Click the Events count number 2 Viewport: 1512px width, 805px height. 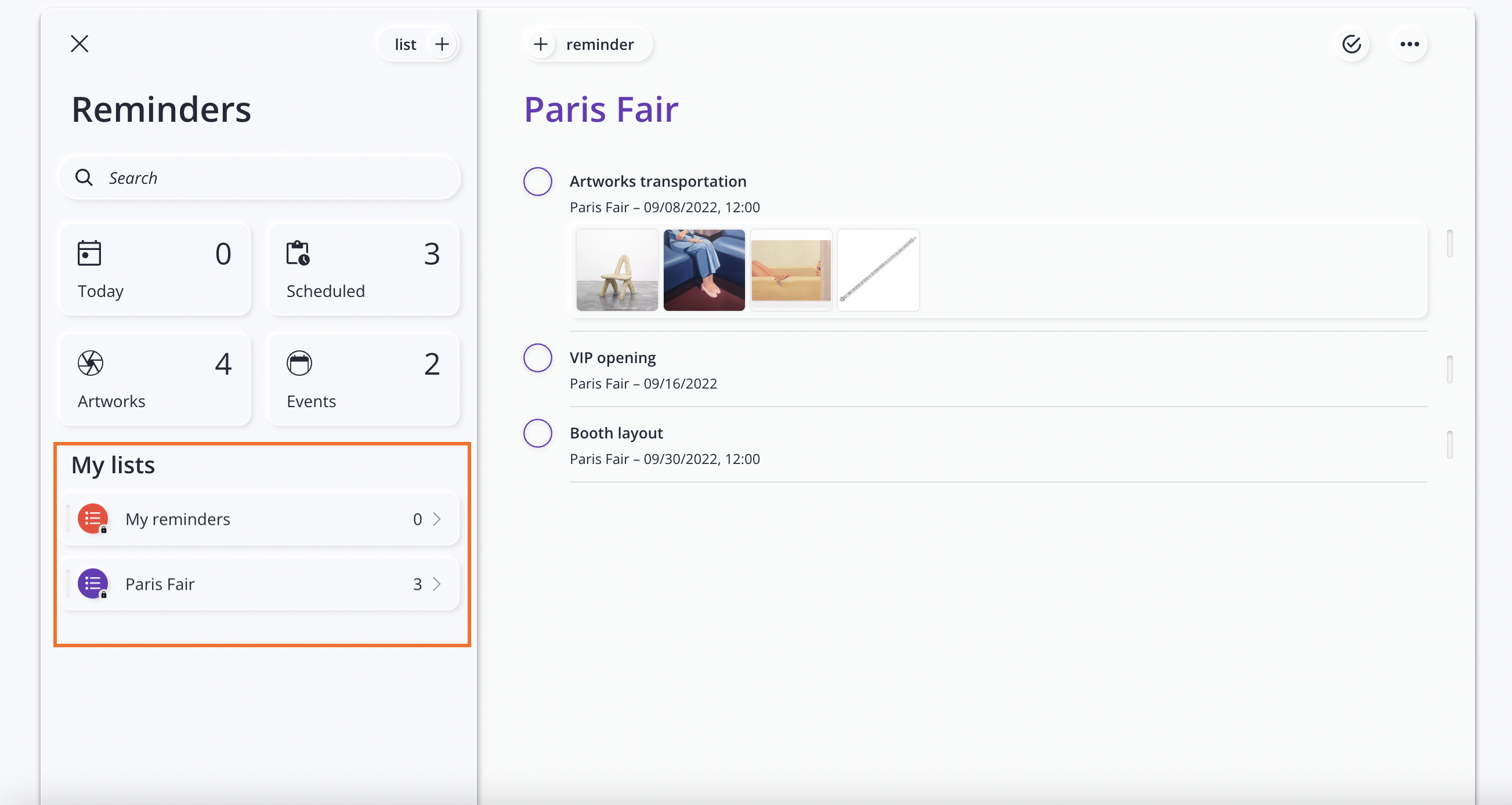pos(432,364)
